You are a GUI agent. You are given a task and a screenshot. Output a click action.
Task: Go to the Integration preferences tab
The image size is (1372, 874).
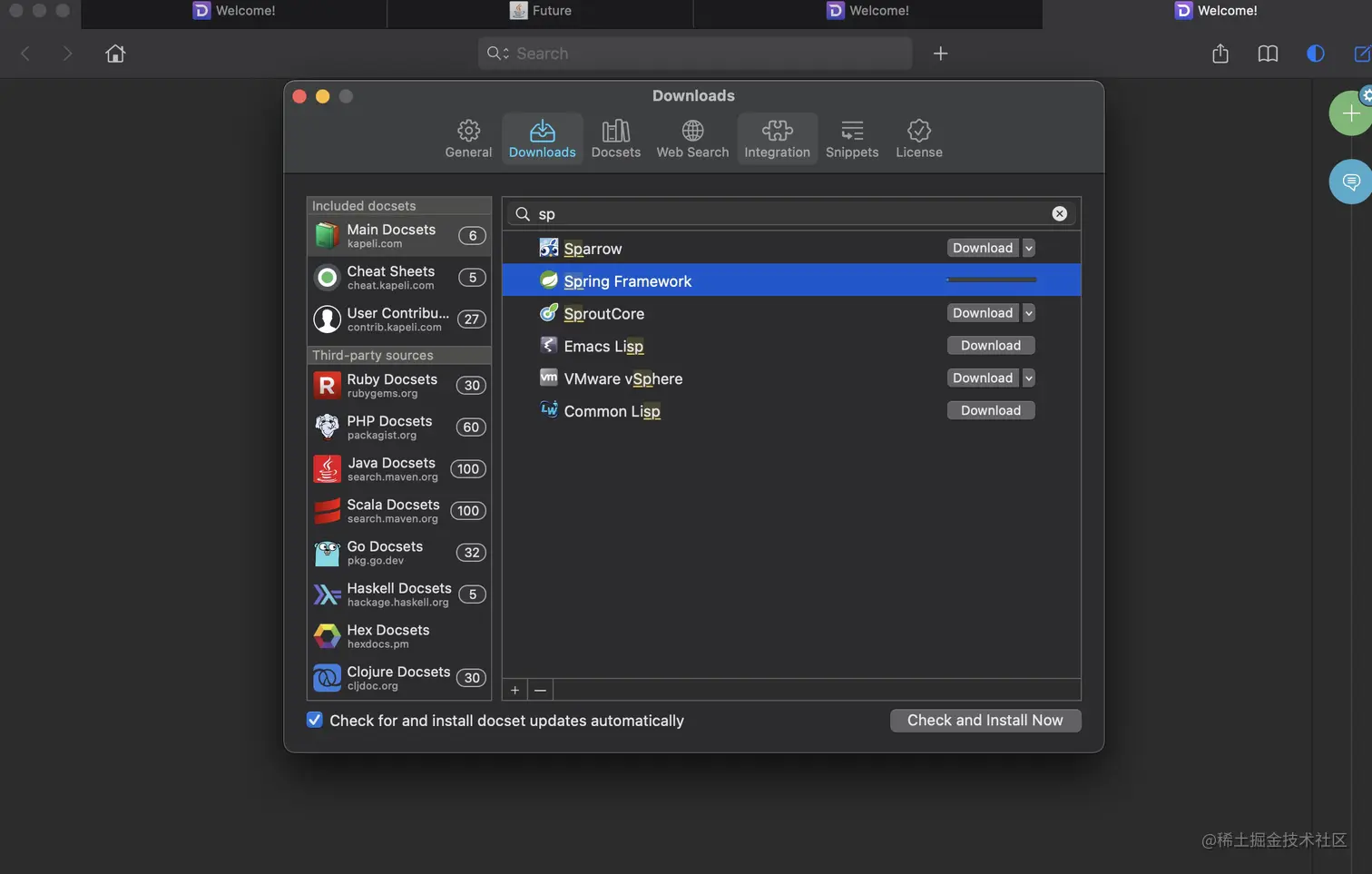pos(777,139)
